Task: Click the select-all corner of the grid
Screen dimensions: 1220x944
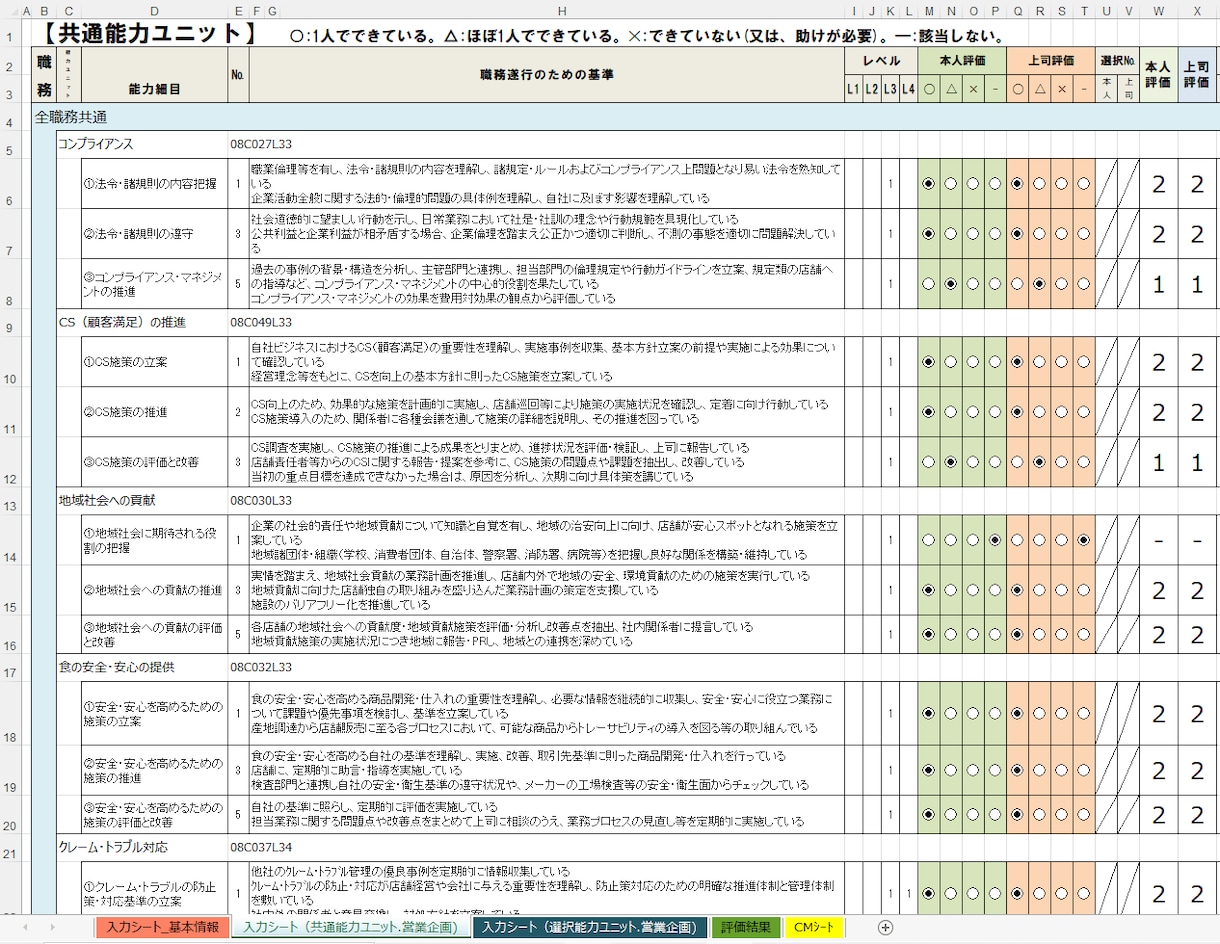Action: click(x=15, y=9)
